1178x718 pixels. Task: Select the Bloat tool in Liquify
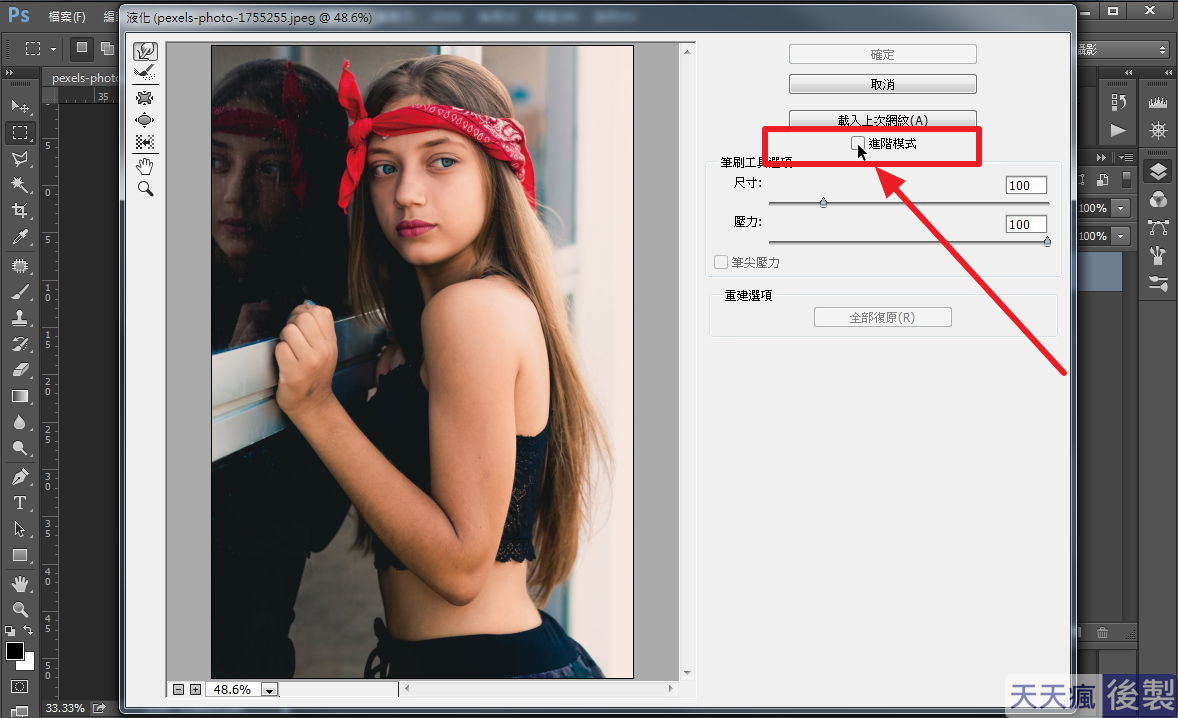145,120
